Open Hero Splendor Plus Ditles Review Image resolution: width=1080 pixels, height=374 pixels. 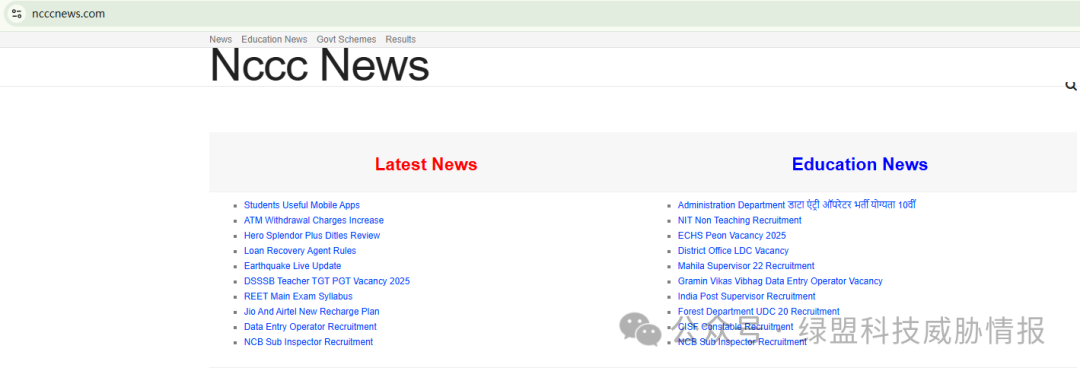[312, 236]
